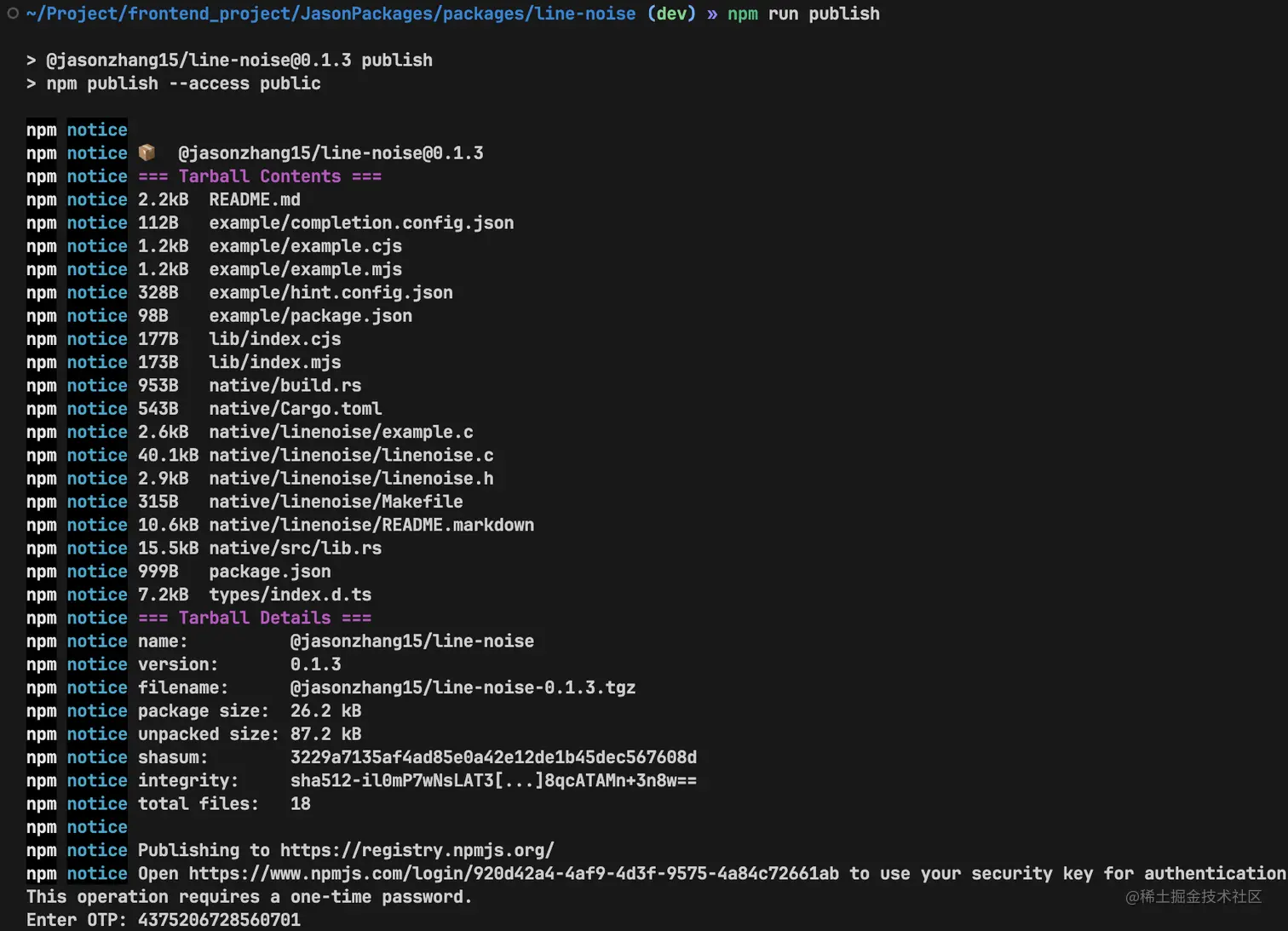Click 'native/linenoise/example.c' file entry
The image size is (1288, 931).
pos(342,432)
